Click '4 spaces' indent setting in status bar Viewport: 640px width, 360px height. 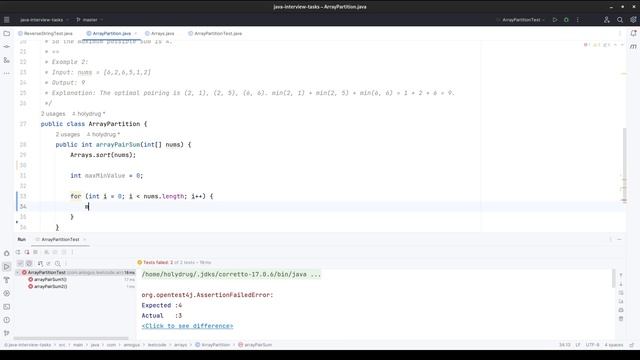point(613,345)
